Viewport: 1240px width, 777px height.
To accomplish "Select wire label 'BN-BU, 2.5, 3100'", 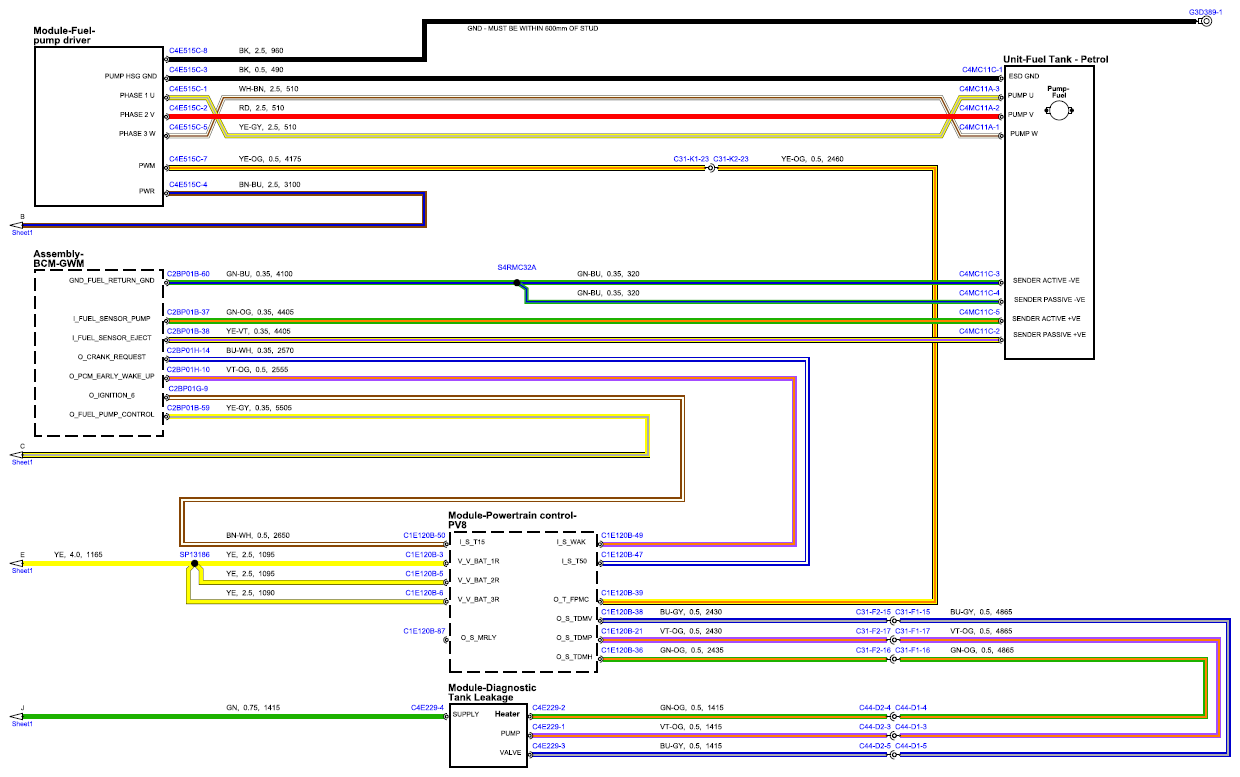I will [269, 185].
